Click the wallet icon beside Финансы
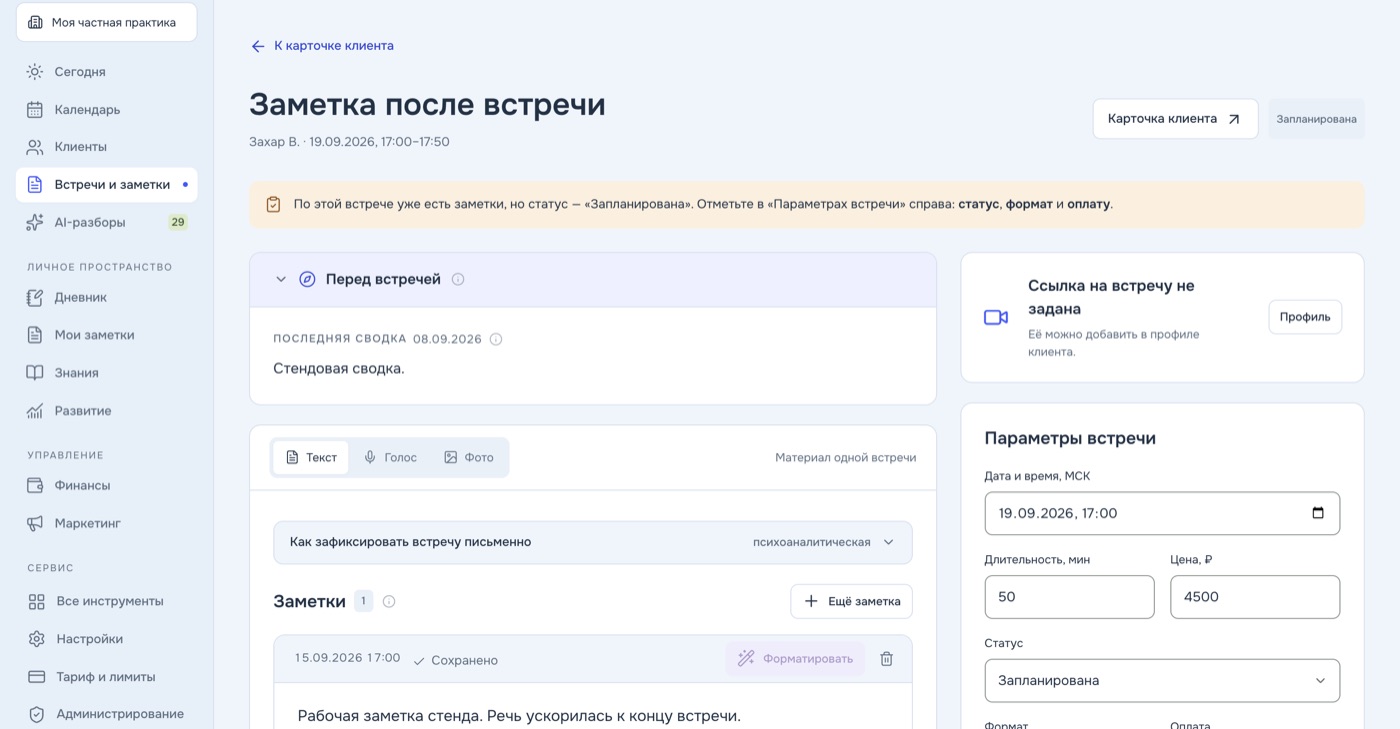This screenshot has width=1400, height=729. coord(35,485)
